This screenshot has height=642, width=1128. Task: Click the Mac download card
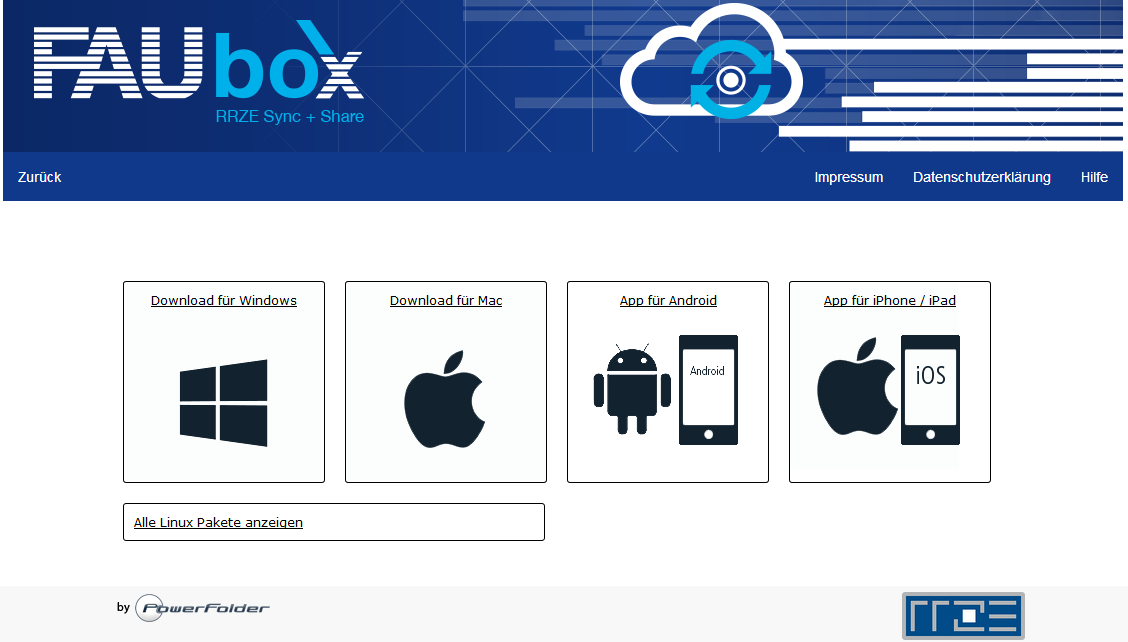(445, 382)
